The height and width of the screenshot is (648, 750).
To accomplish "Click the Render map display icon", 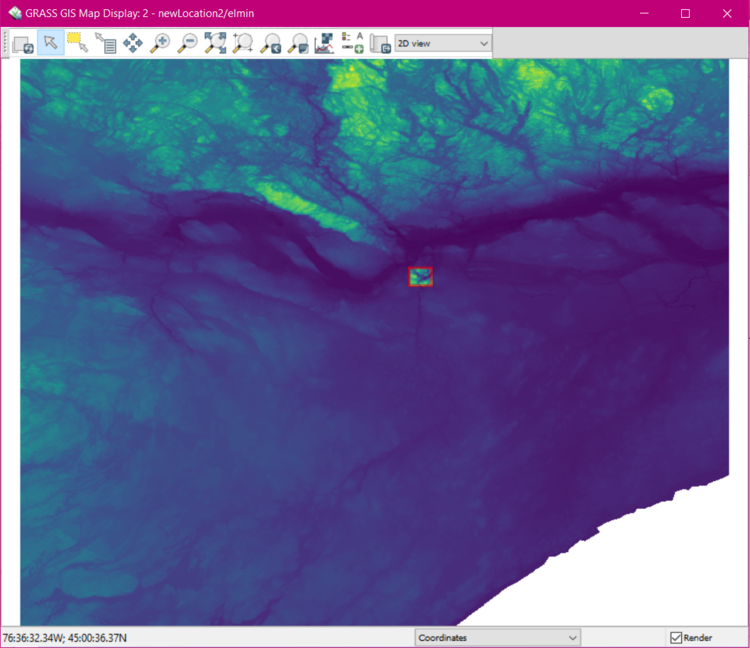I will coord(23,43).
